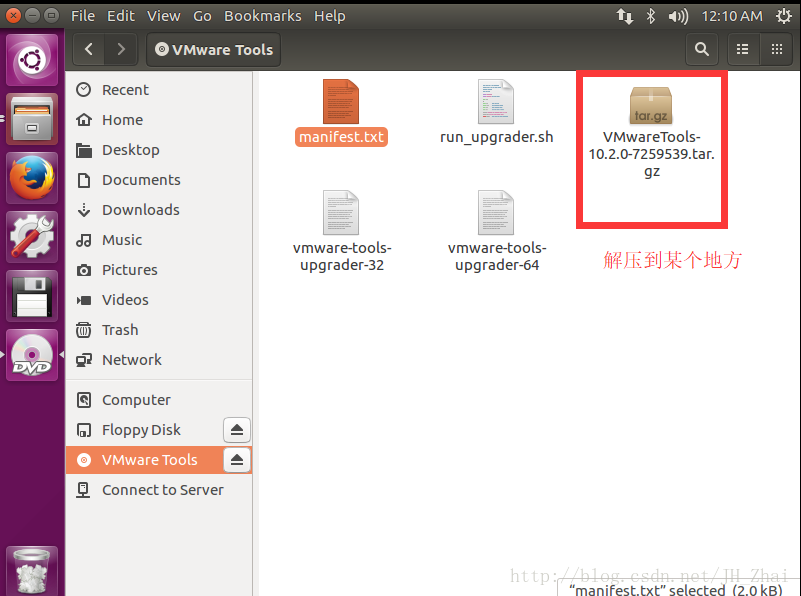Eject the VMware Tools disc
Viewport: 801px width, 596px height.
coord(237,460)
